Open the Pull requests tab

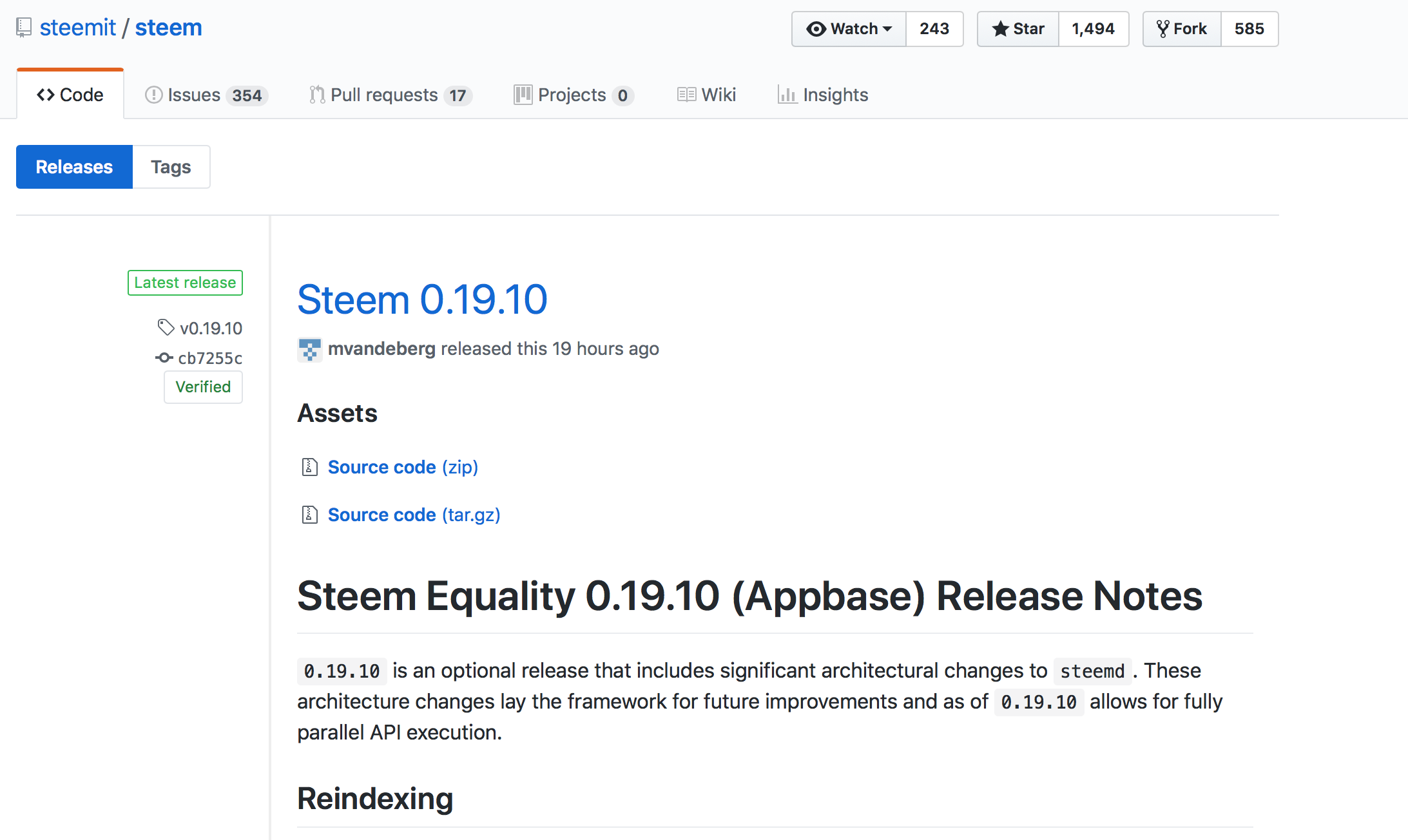coord(391,95)
